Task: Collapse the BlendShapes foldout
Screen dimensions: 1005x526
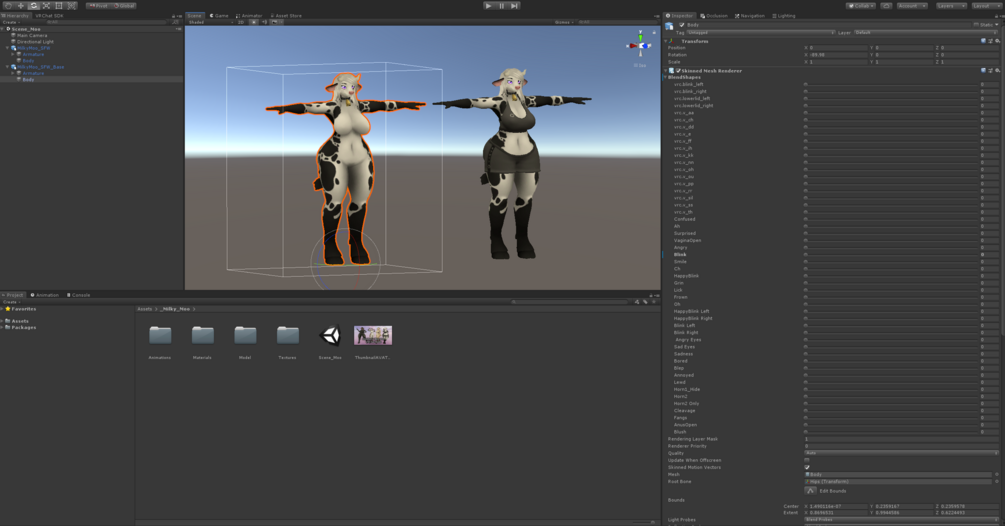Action: 667,77
